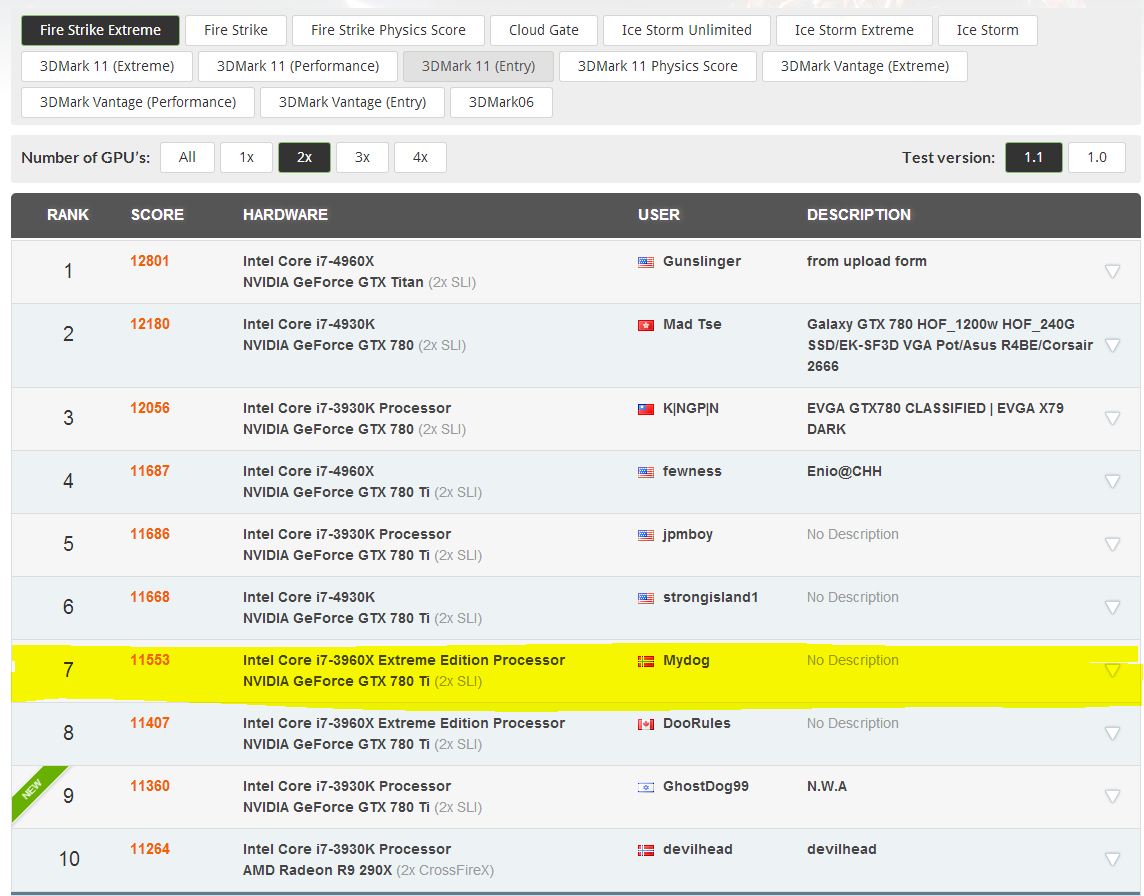Expand the strongisland1 result row

pyautogui.click(x=1112, y=607)
